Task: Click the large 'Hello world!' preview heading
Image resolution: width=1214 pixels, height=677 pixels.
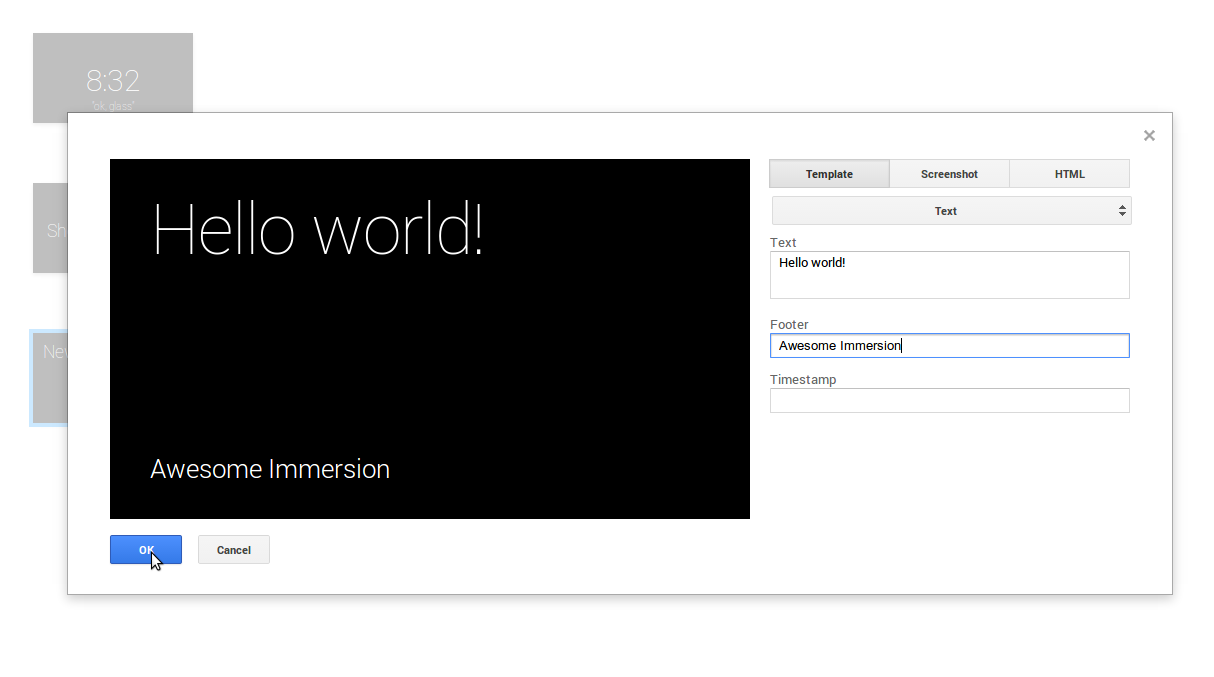Action: point(318,230)
